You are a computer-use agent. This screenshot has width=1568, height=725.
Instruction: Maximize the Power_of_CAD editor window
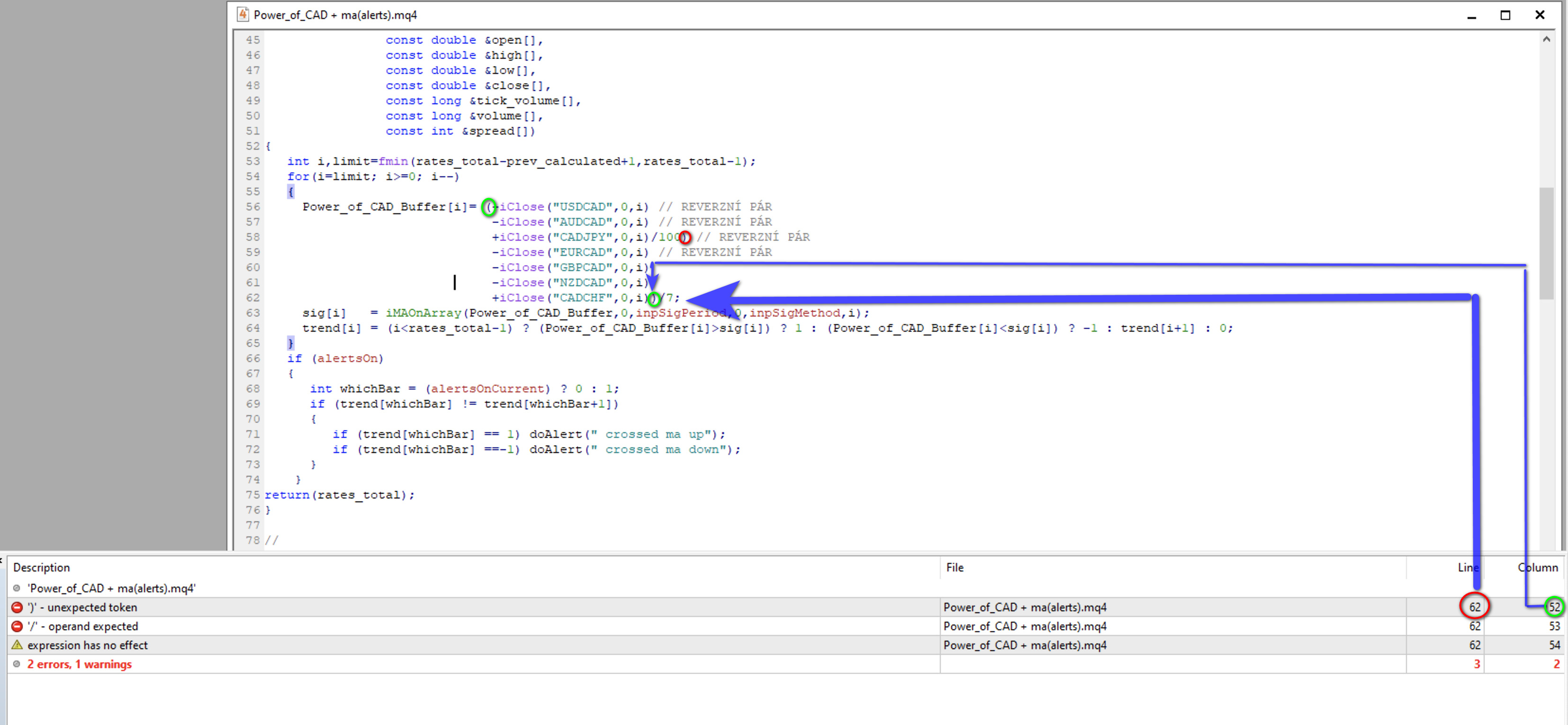(1505, 15)
